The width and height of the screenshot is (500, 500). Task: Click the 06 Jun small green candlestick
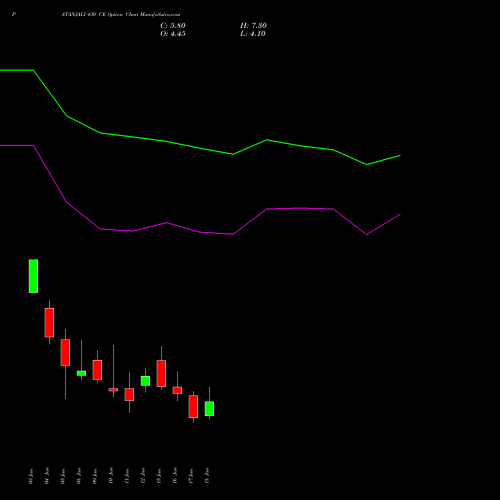click(x=81, y=373)
